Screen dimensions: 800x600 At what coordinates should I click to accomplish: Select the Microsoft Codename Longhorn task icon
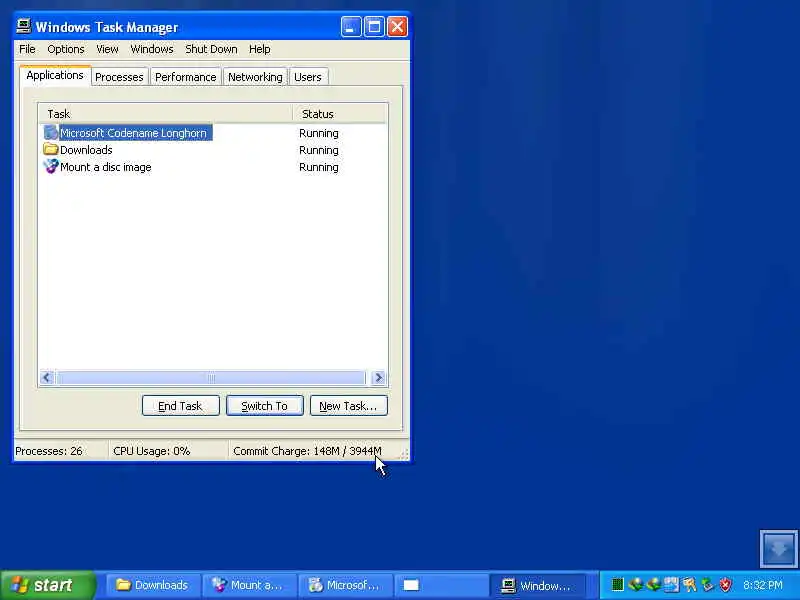(x=51, y=133)
